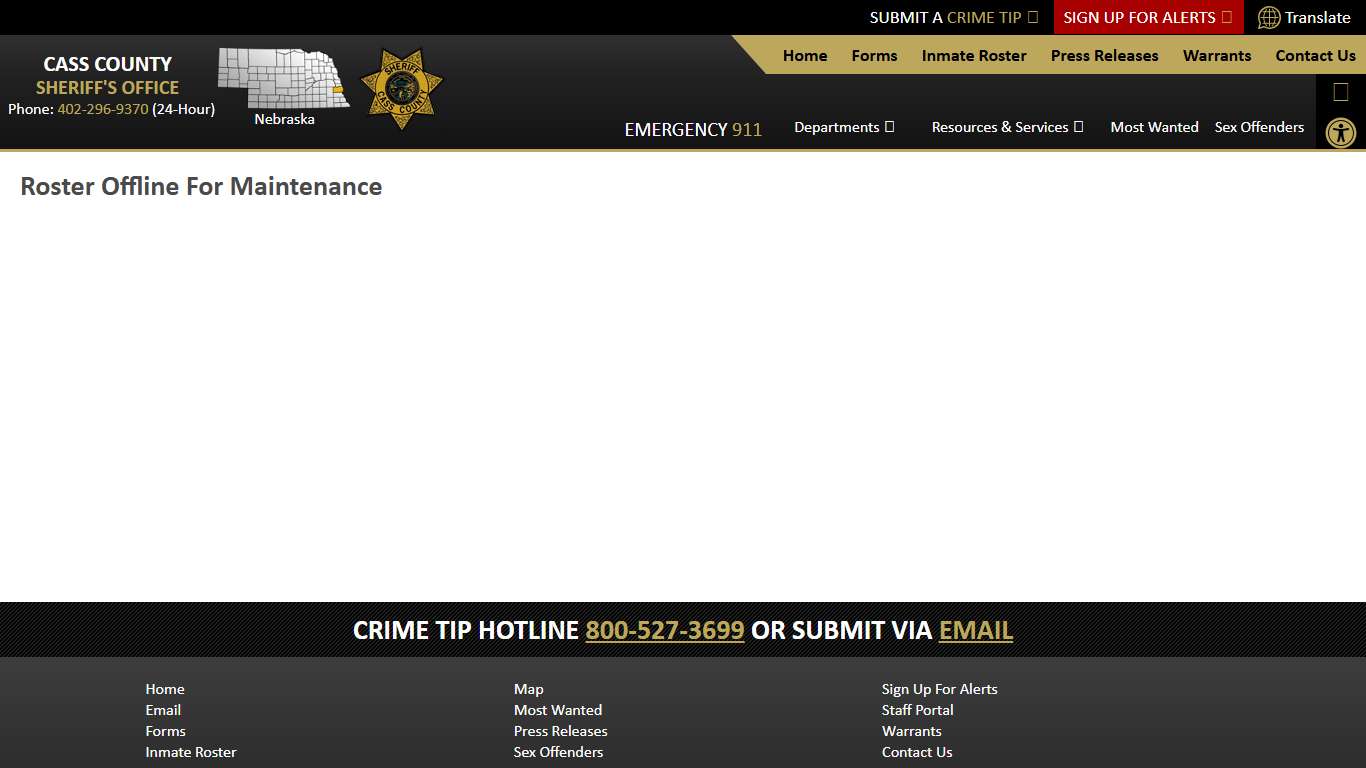
Task: Open the Most Wanted navigation item
Action: [x=1154, y=127]
